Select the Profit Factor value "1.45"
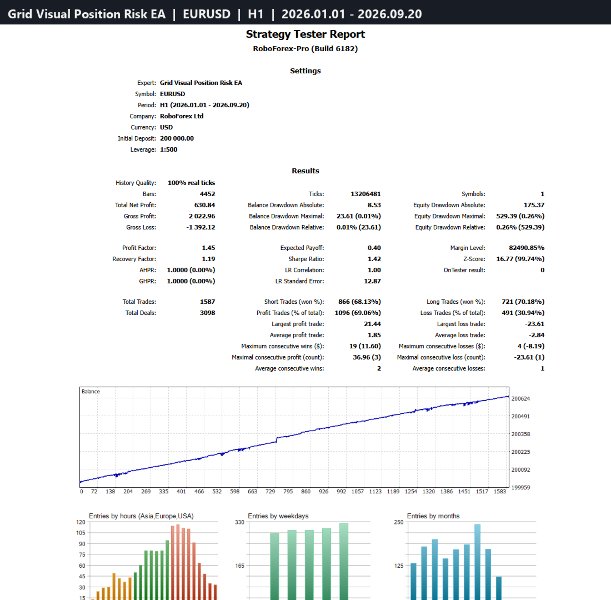This screenshot has width=611, height=600. tap(208, 248)
